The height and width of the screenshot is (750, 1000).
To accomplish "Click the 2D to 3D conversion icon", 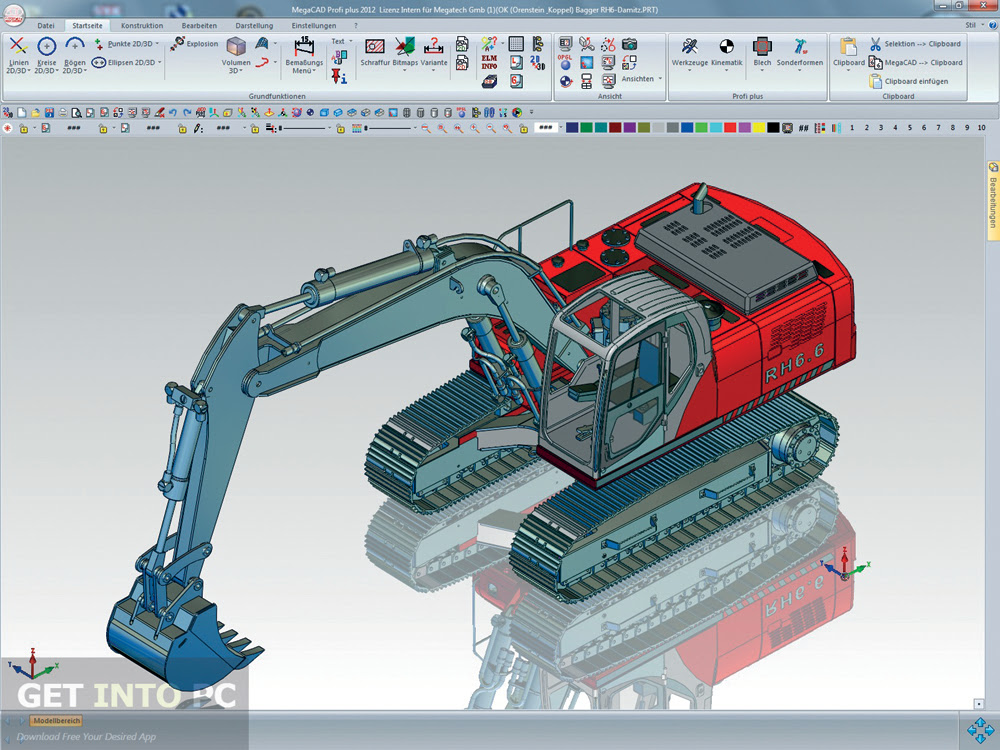I will pyautogui.click(x=538, y=62).
